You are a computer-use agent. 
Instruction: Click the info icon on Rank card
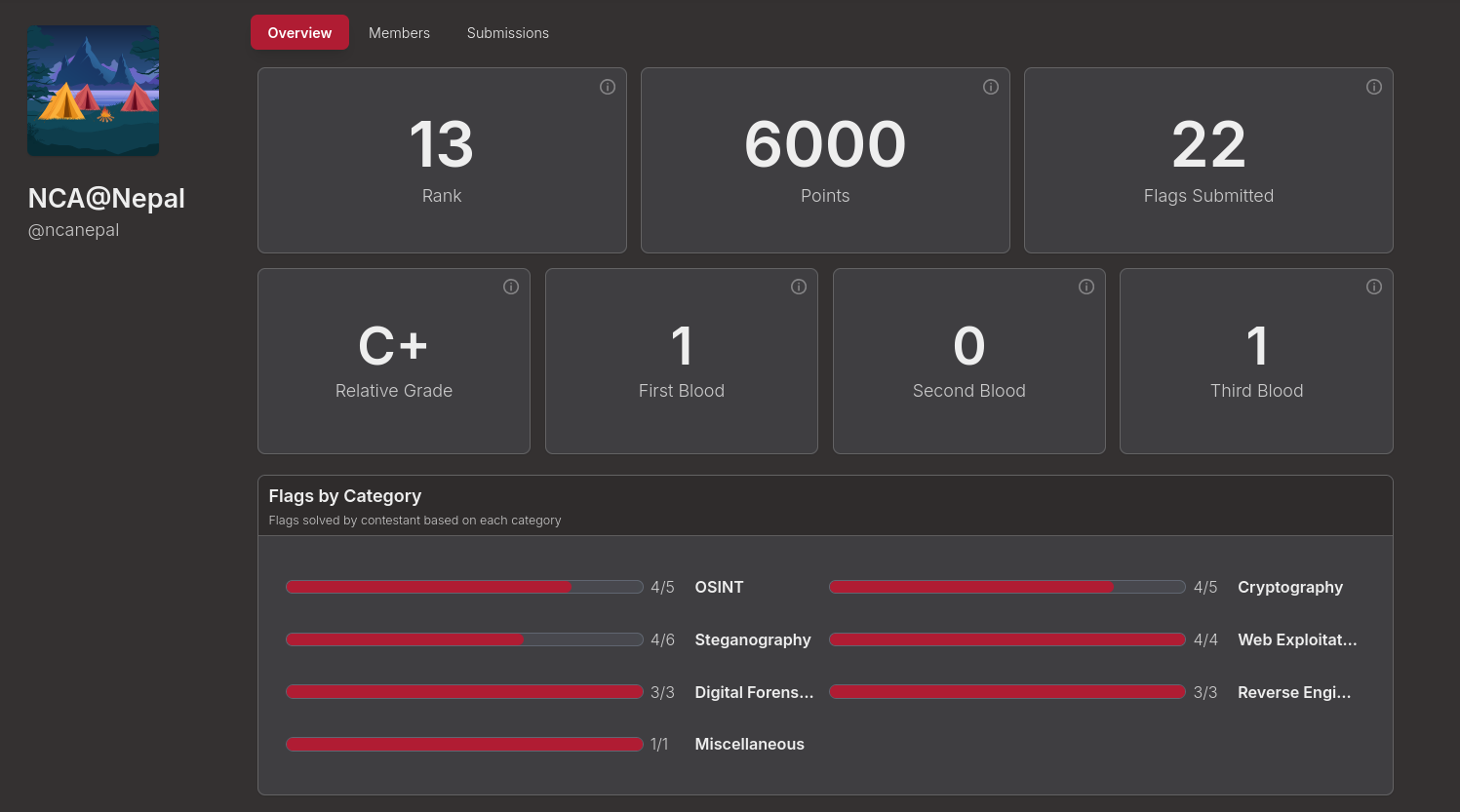607,87
